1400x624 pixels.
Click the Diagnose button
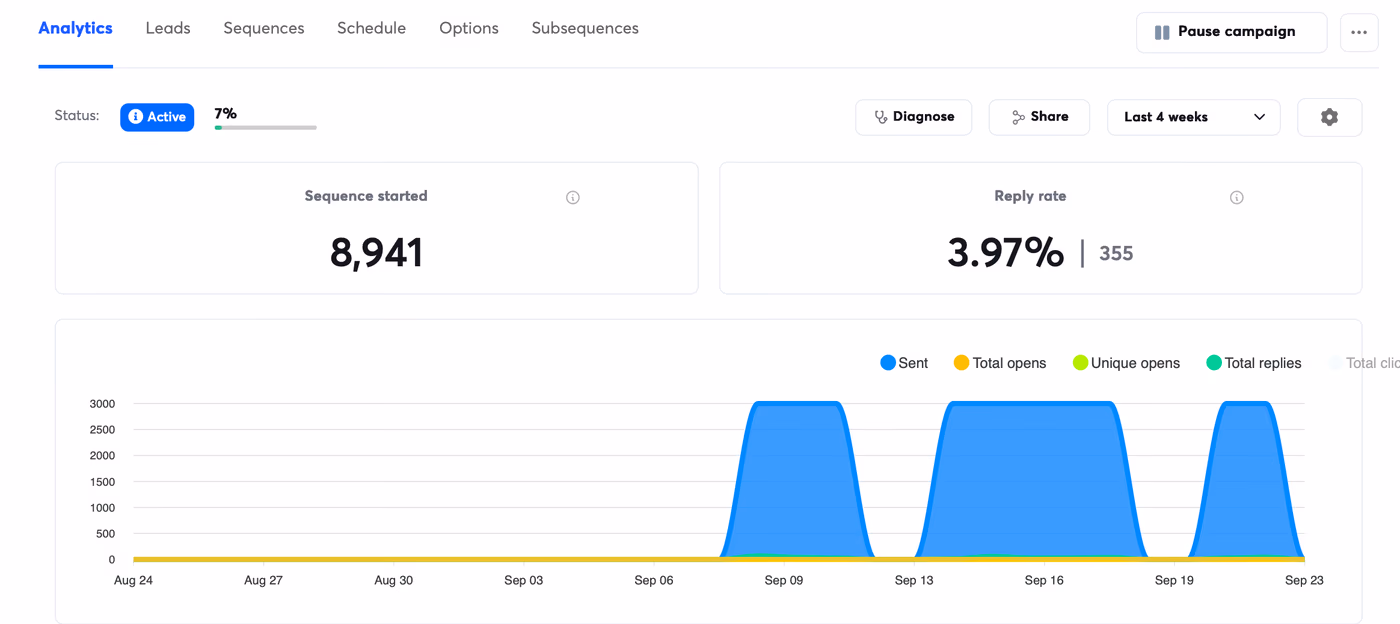pos(914,117)
